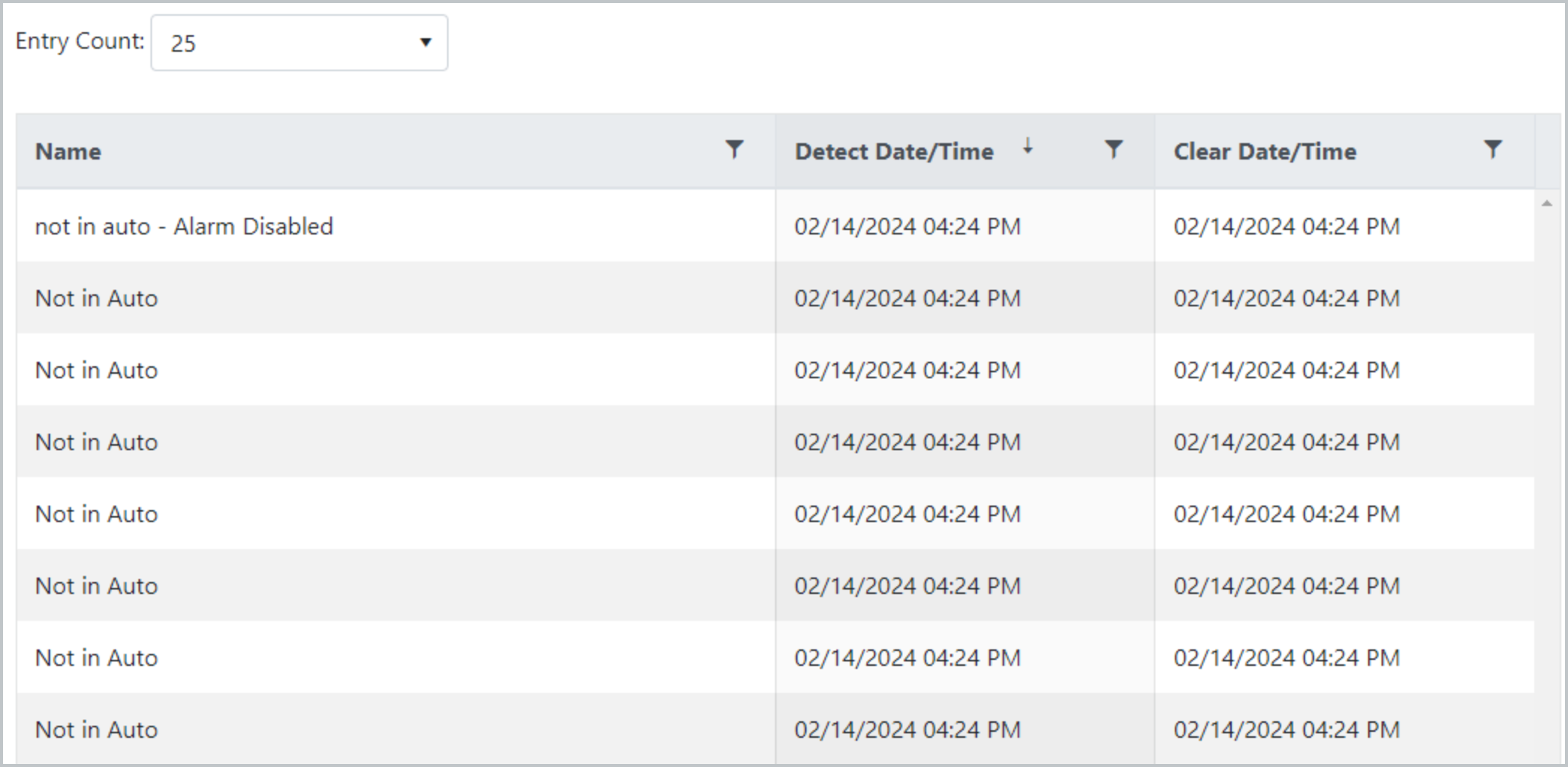Click the second table row's clear date cell

pyautogui.click(x=1286, y=298)
